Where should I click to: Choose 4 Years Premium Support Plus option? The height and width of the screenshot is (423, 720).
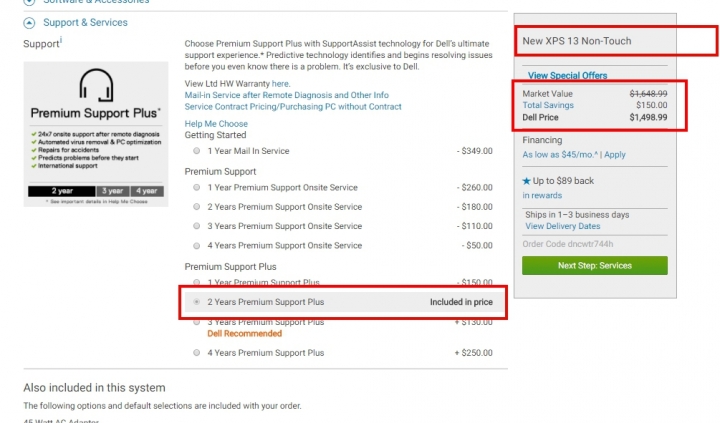coord(197,353)
